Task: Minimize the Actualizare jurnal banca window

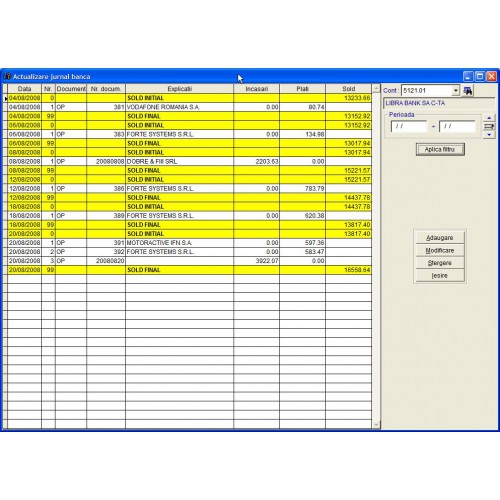Action: pyautogui.click(x=468, y=77)
